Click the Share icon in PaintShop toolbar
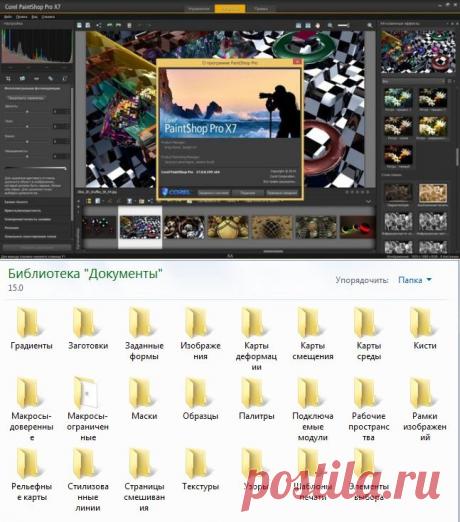Screen dimensions: 460x522 pyautogui.click(x=99, y=25)
